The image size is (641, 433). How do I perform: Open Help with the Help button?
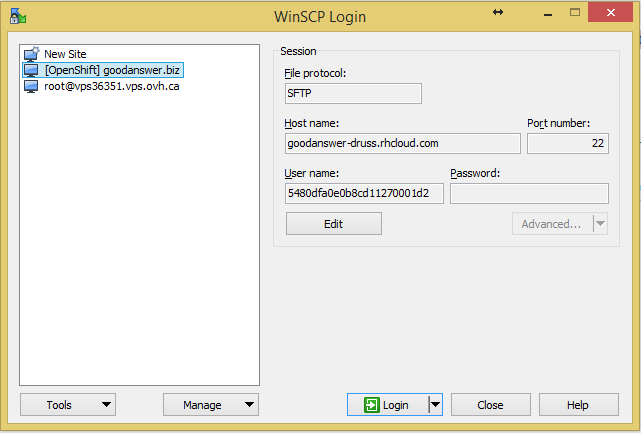tap(578, 405)
